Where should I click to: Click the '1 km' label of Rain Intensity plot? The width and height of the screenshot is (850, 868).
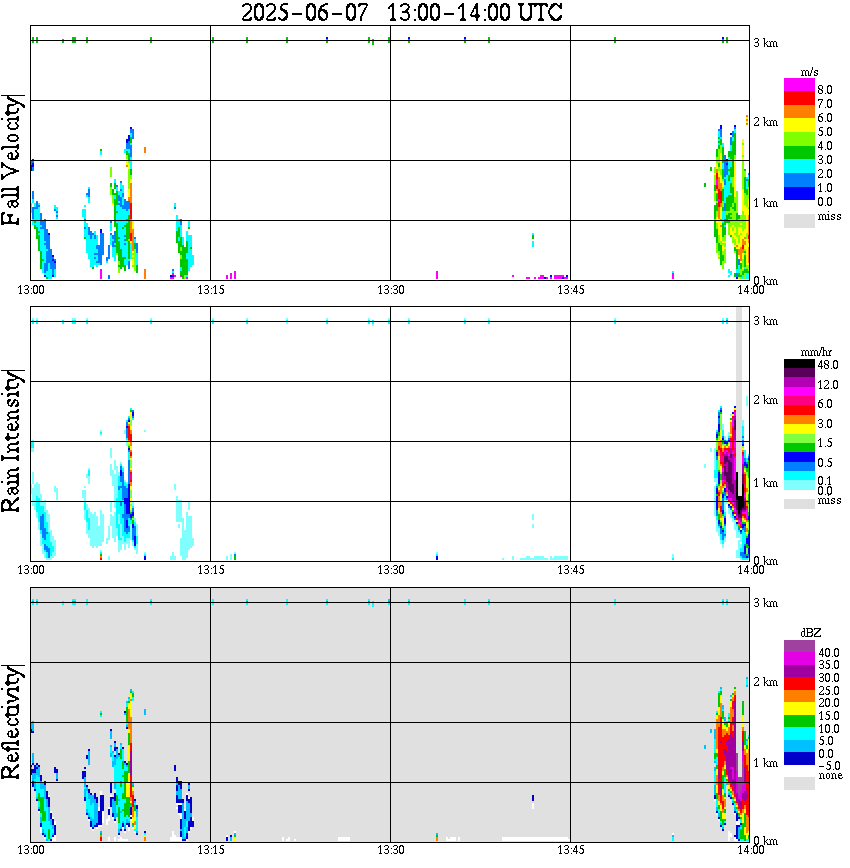point(765,483)
